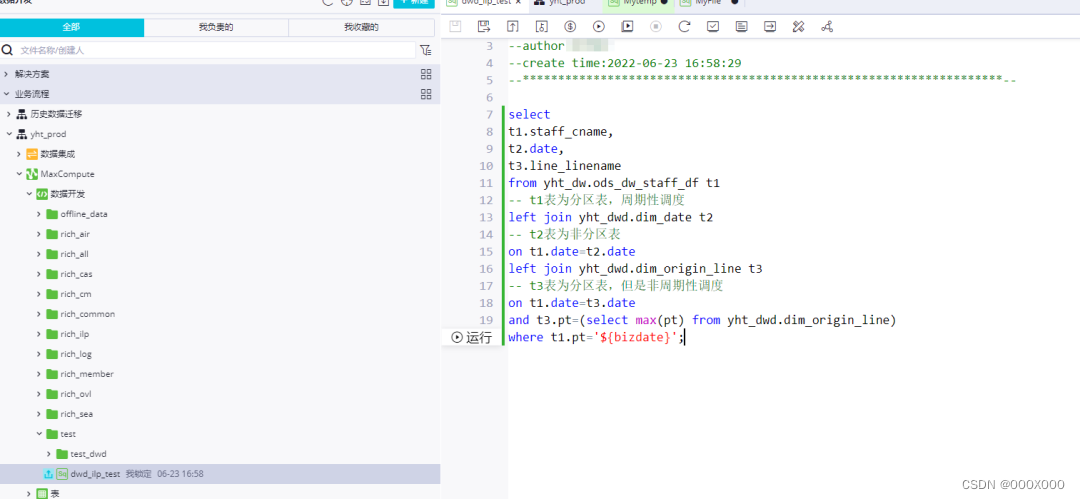Image resolution: width=1080 pixels, height=499 pixels.
Task: Select the rich_sea folder label
Action: (76, 414)
